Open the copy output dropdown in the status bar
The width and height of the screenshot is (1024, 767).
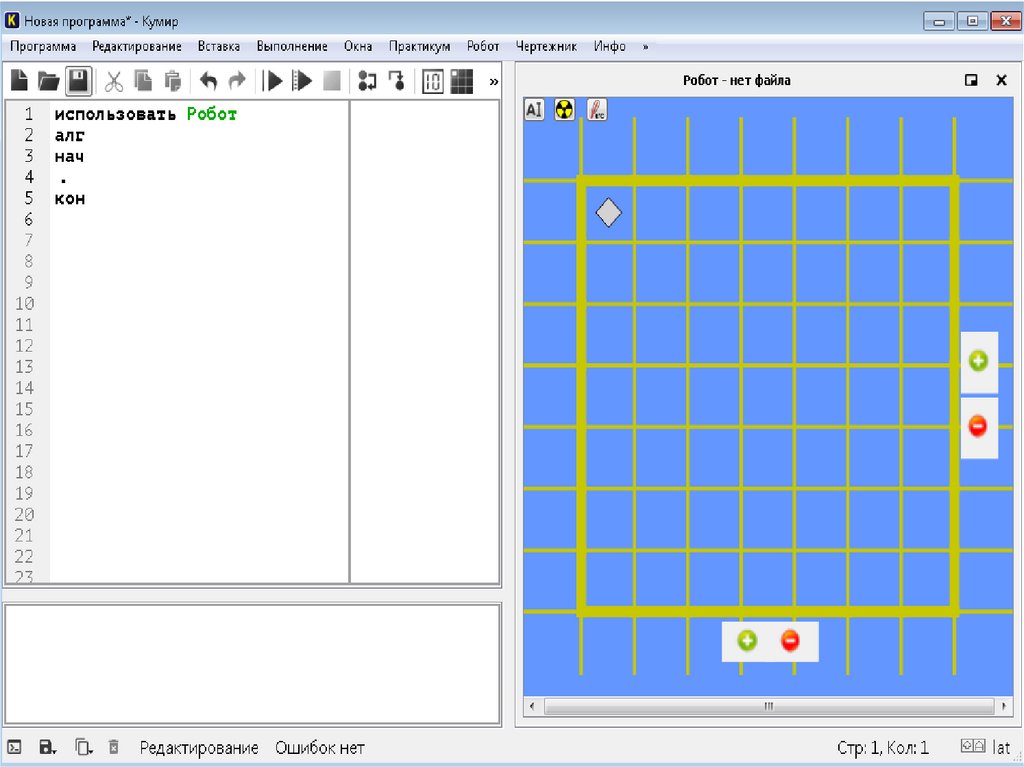[x=84, y=747]
